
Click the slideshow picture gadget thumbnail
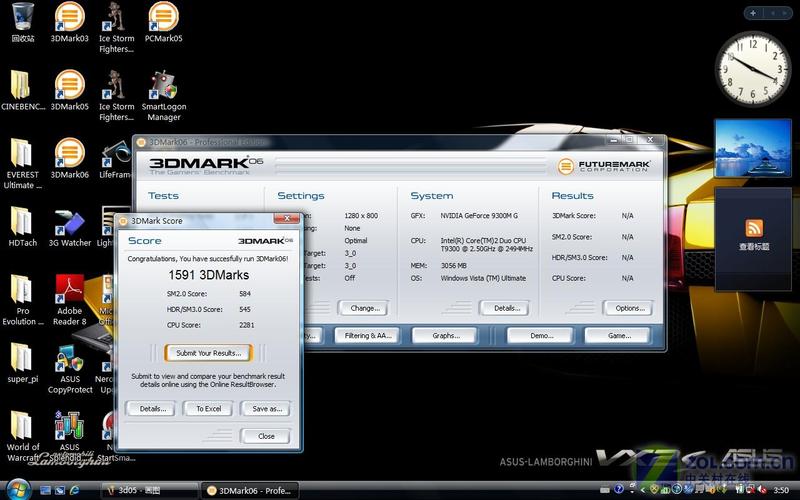coord(753,148)
